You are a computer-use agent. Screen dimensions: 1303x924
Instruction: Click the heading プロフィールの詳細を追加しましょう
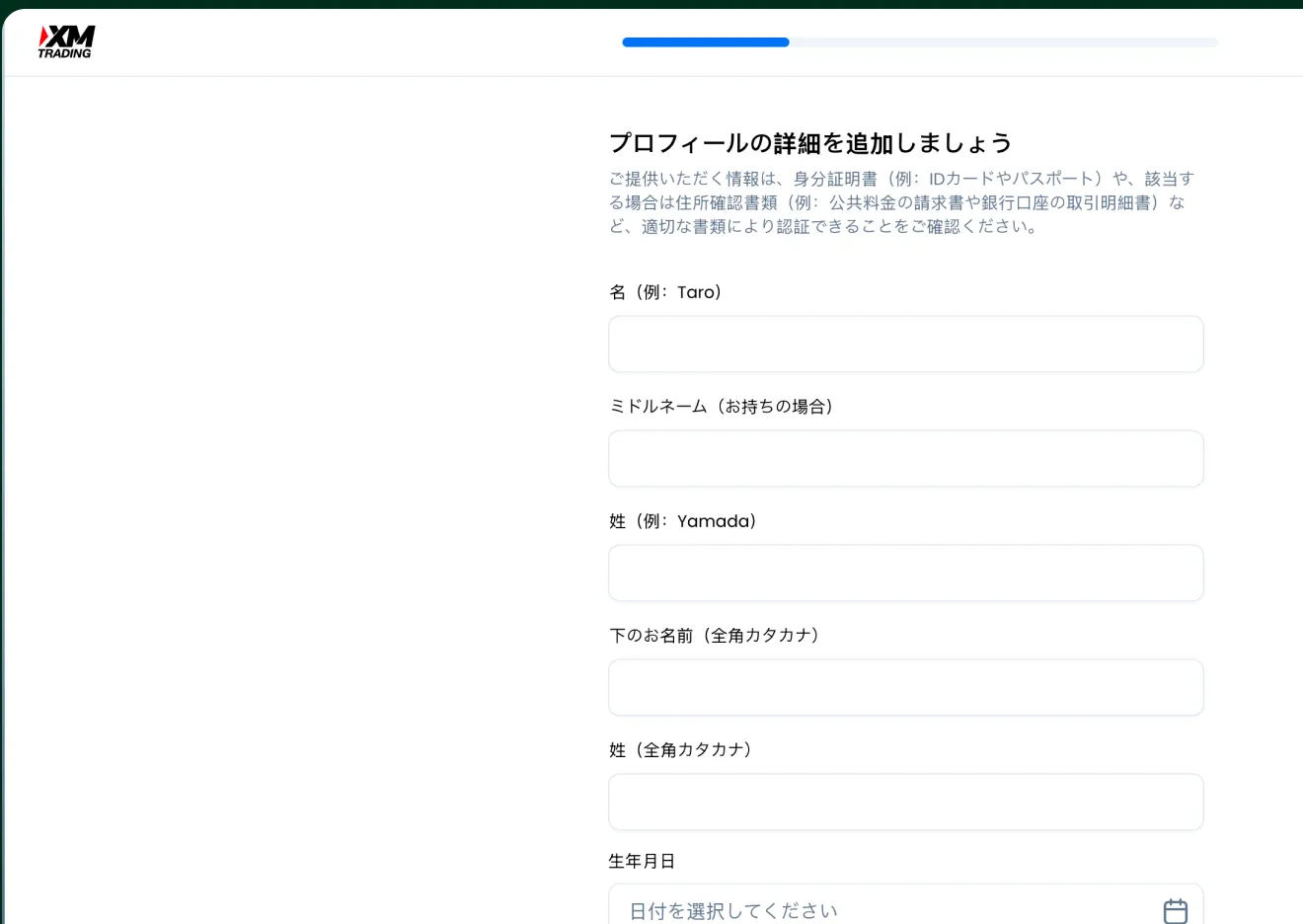pyautogui.click(x=810, y=143)
